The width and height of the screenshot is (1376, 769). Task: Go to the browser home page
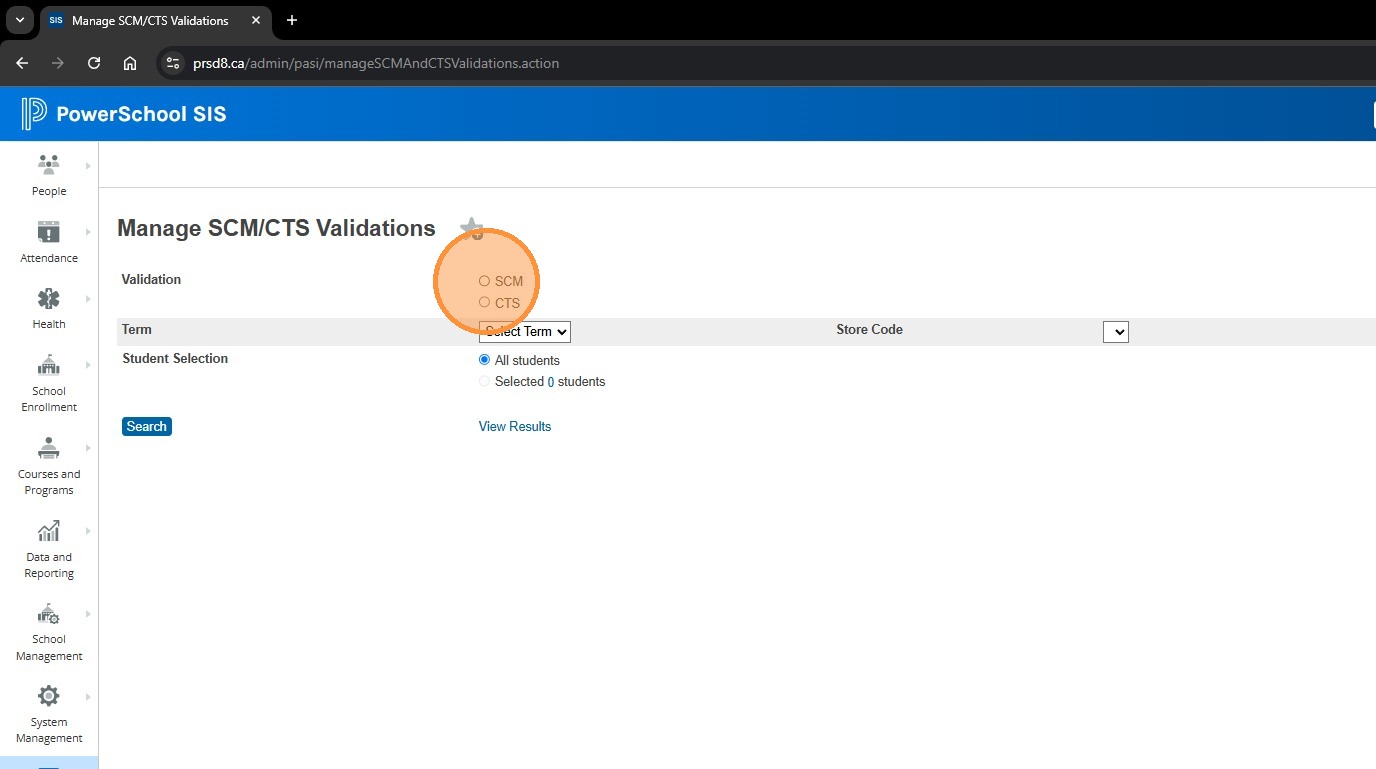click(x=130, y=63)
